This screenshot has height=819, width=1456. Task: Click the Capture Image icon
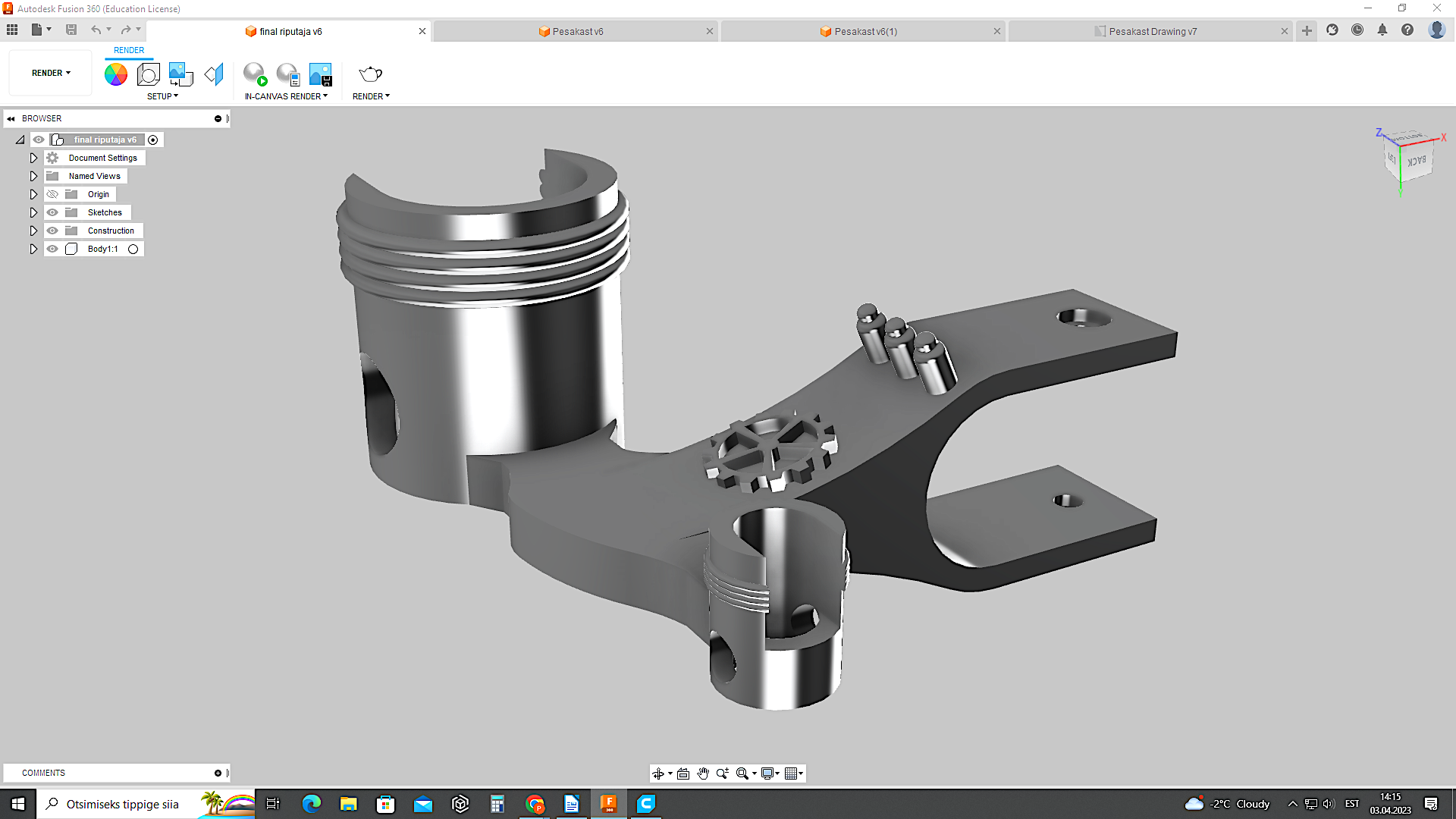click(x=321, y=74)
